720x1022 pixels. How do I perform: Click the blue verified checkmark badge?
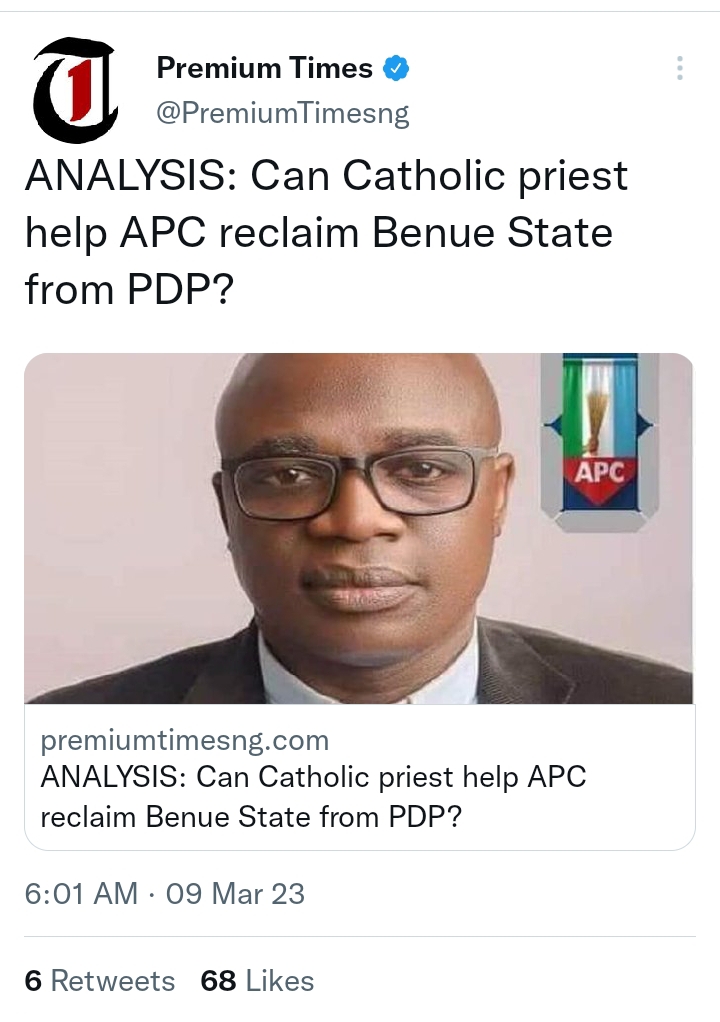(397, 69)
